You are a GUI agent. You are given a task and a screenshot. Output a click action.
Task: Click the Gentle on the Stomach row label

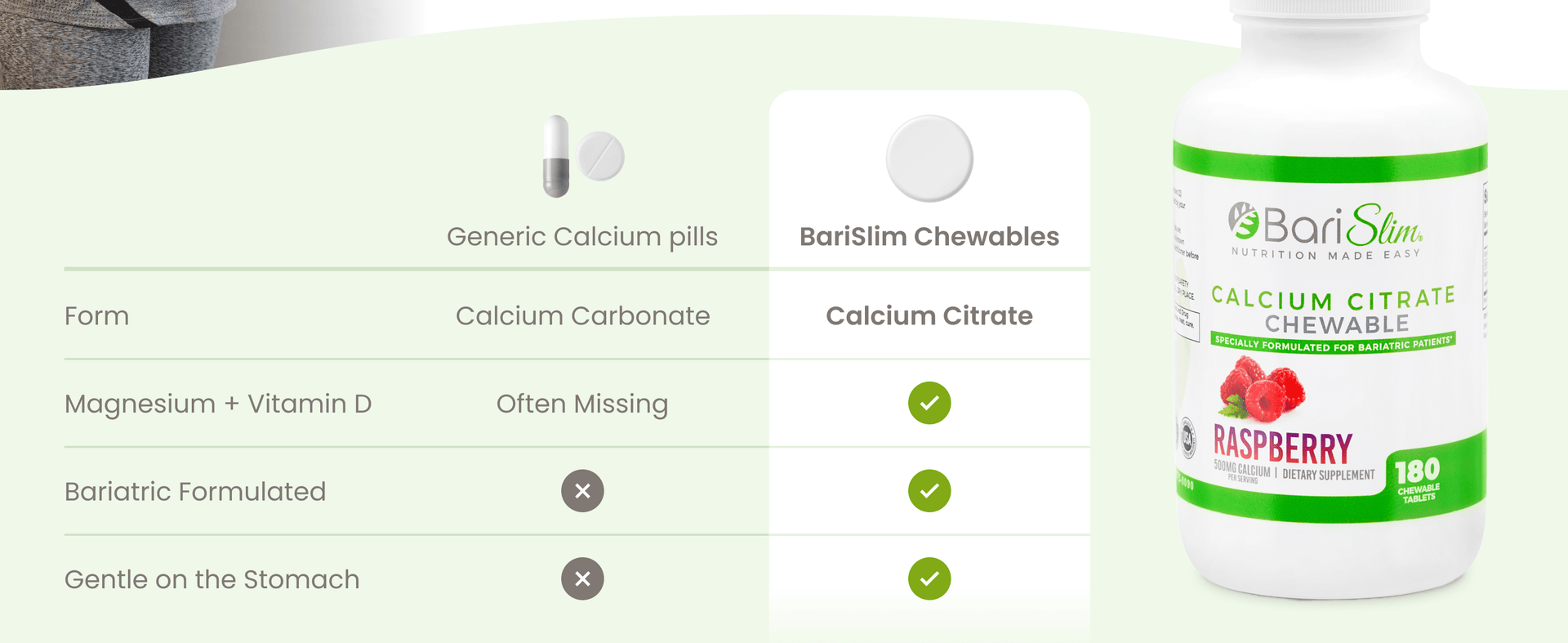[x=212, y=579]
